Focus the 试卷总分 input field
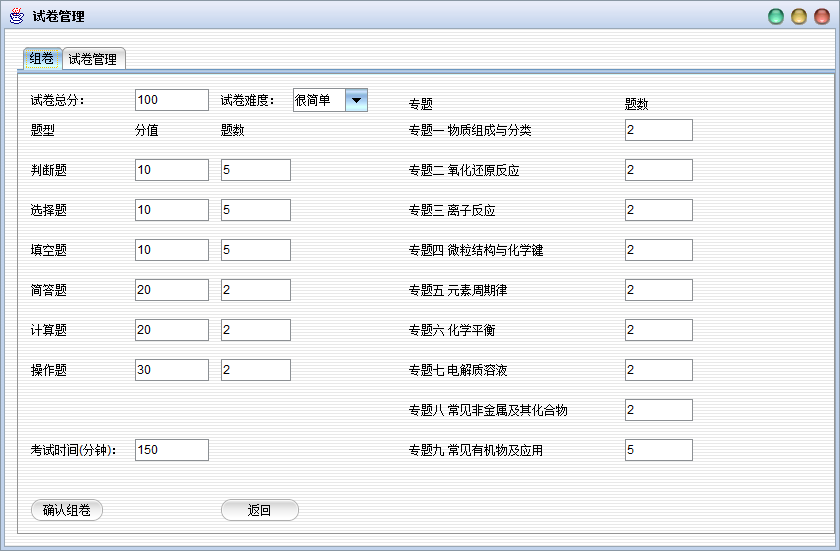 [171, 100]
